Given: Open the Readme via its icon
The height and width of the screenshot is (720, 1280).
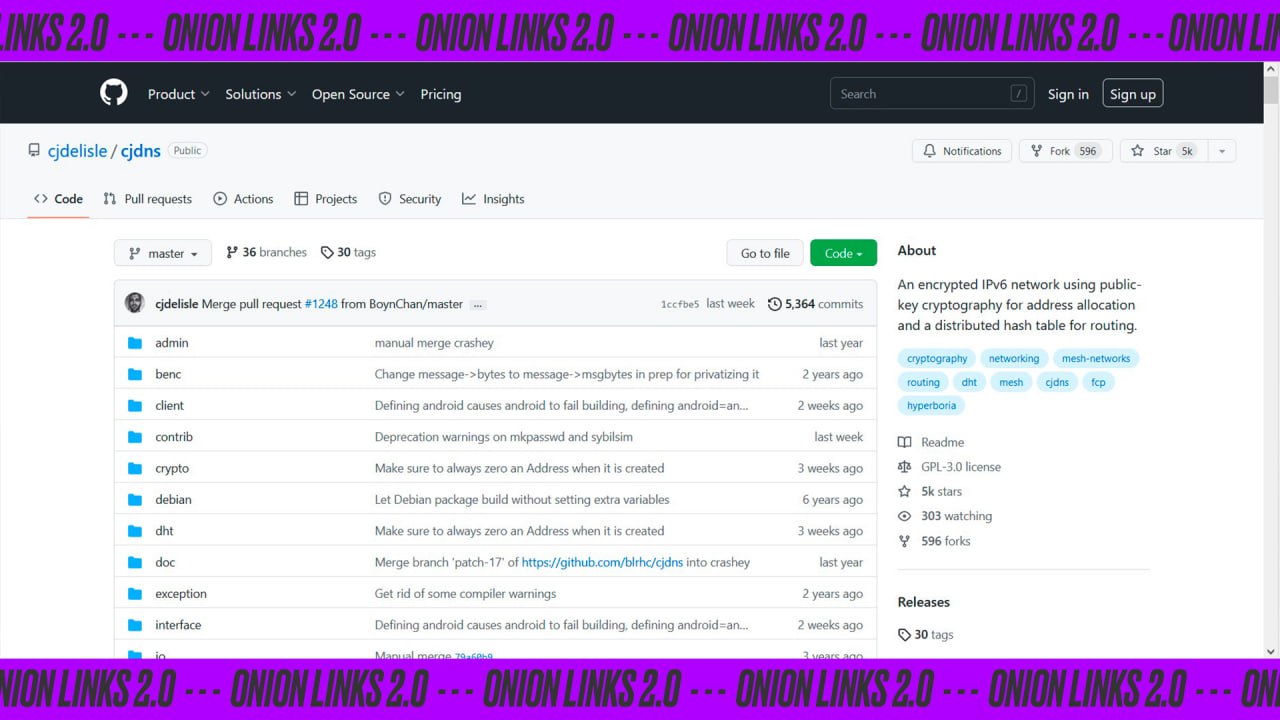Looking at the screenshot, I should (x=904, y=442).
